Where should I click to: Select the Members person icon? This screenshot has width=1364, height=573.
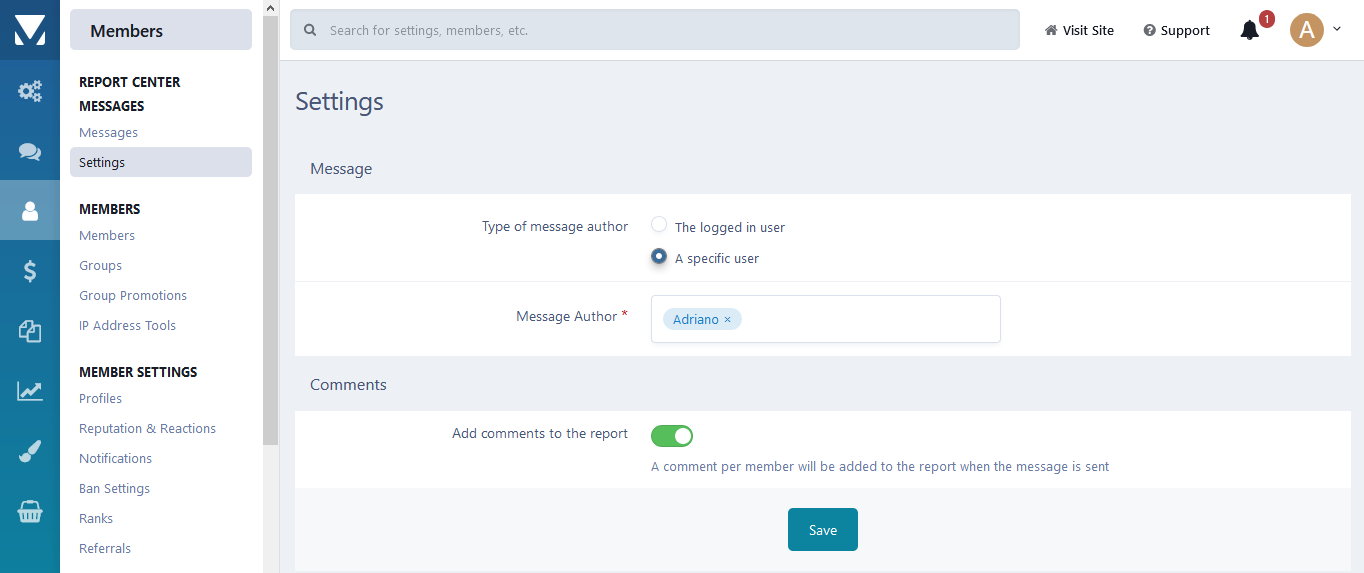30,211
